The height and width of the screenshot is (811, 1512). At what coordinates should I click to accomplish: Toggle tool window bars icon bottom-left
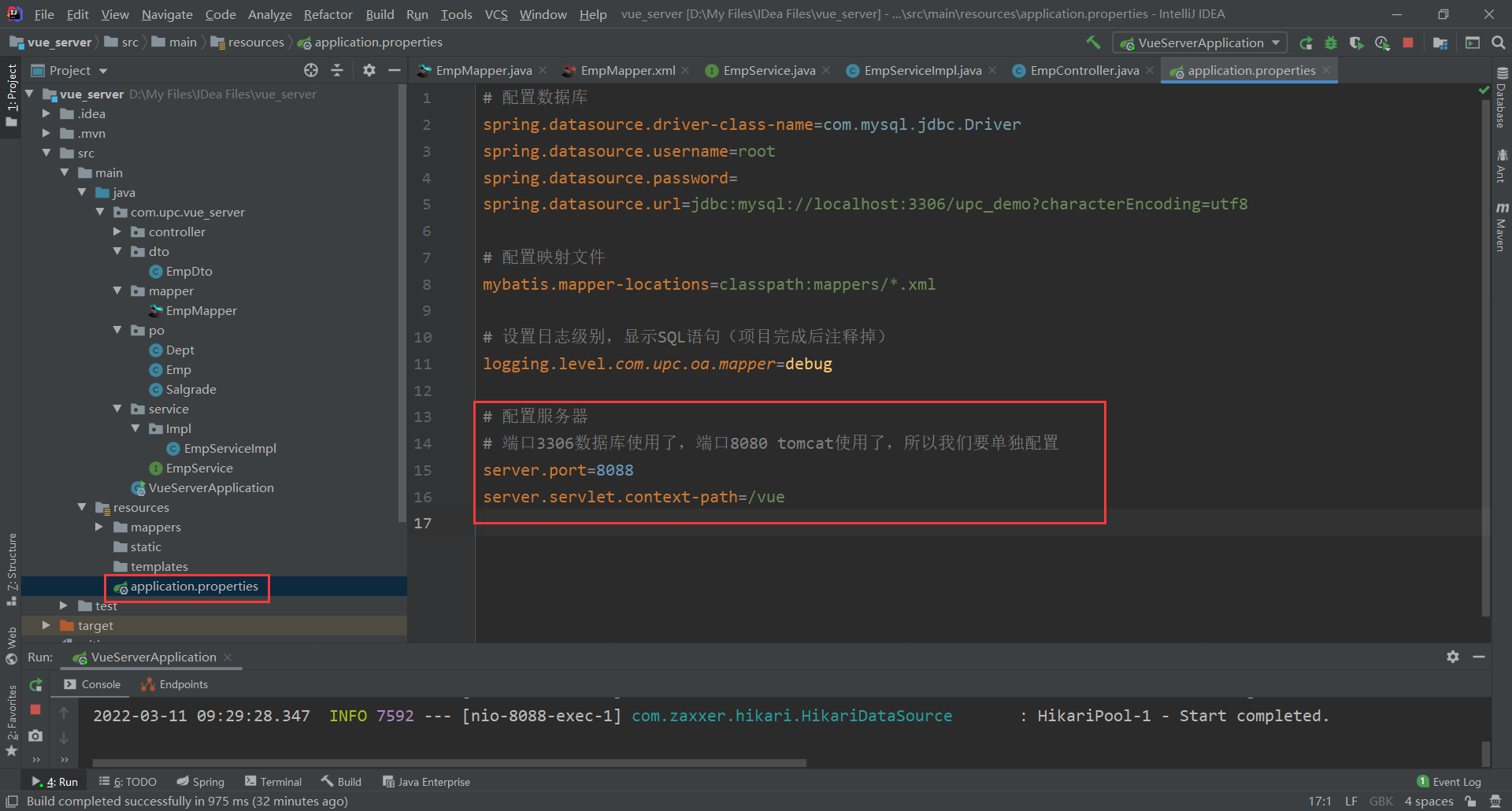click(x=12, y=802)
